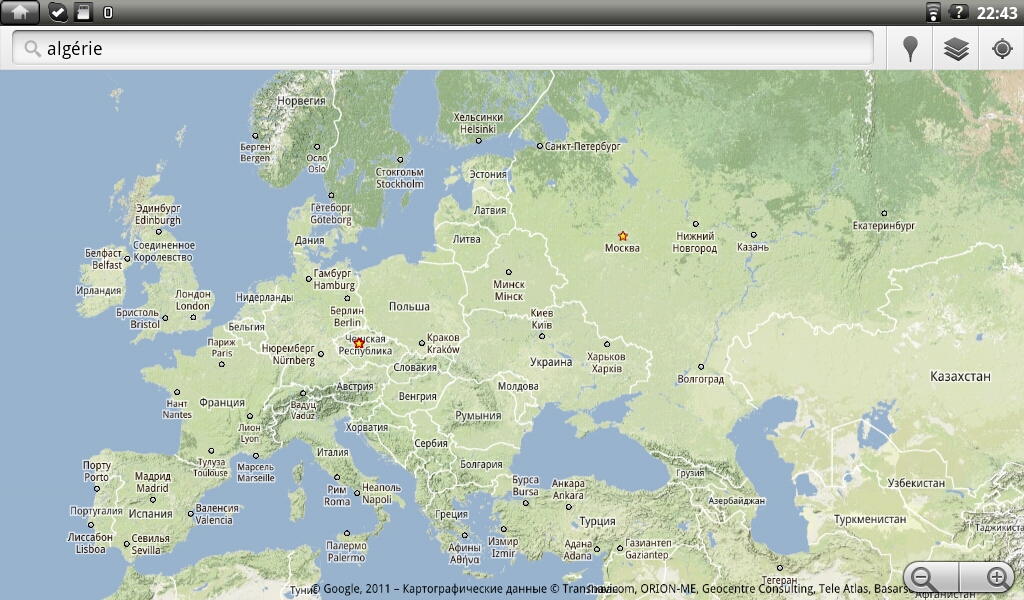1024x600 pixels.
Task: Click the Турция country label
Action: coord(598,521)
